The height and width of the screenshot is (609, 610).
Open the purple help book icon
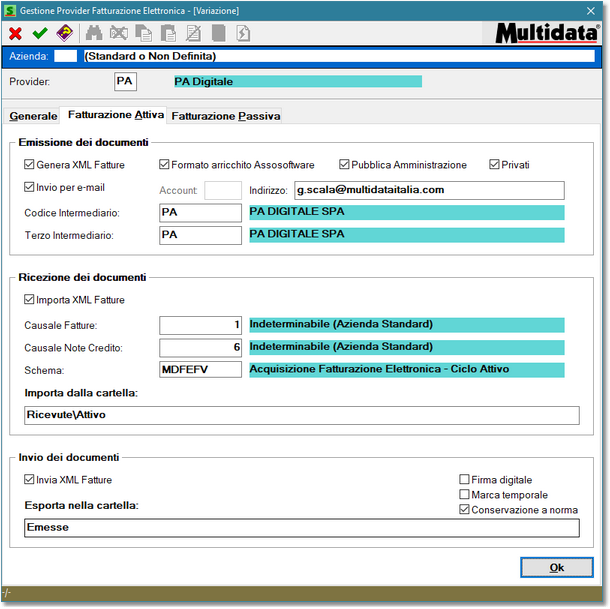[x=65, y=33]
